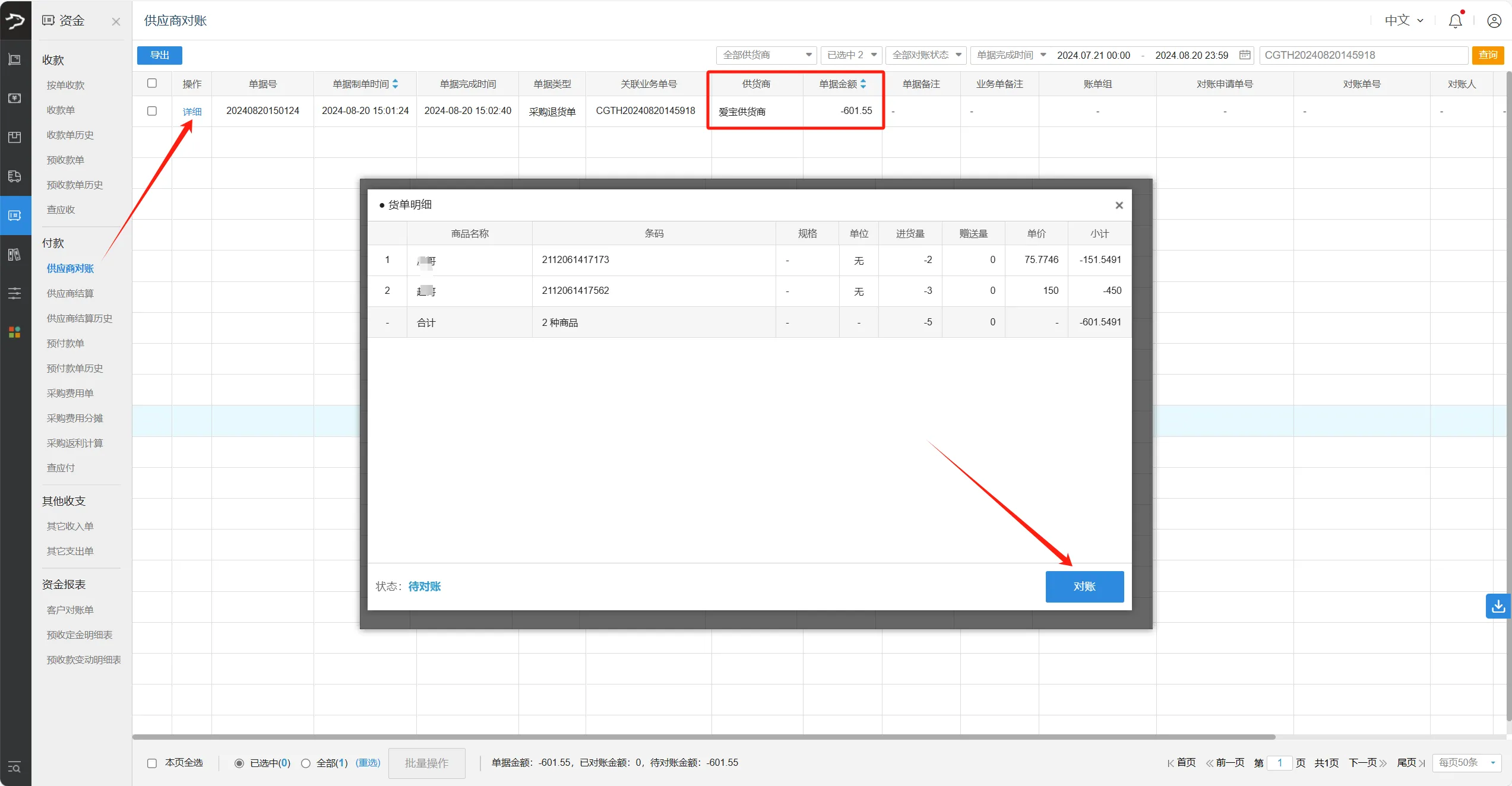This screenshot has height=786, width=1512.
Task: Click the calendar icon in date range
Action: tap(1245, 55)
